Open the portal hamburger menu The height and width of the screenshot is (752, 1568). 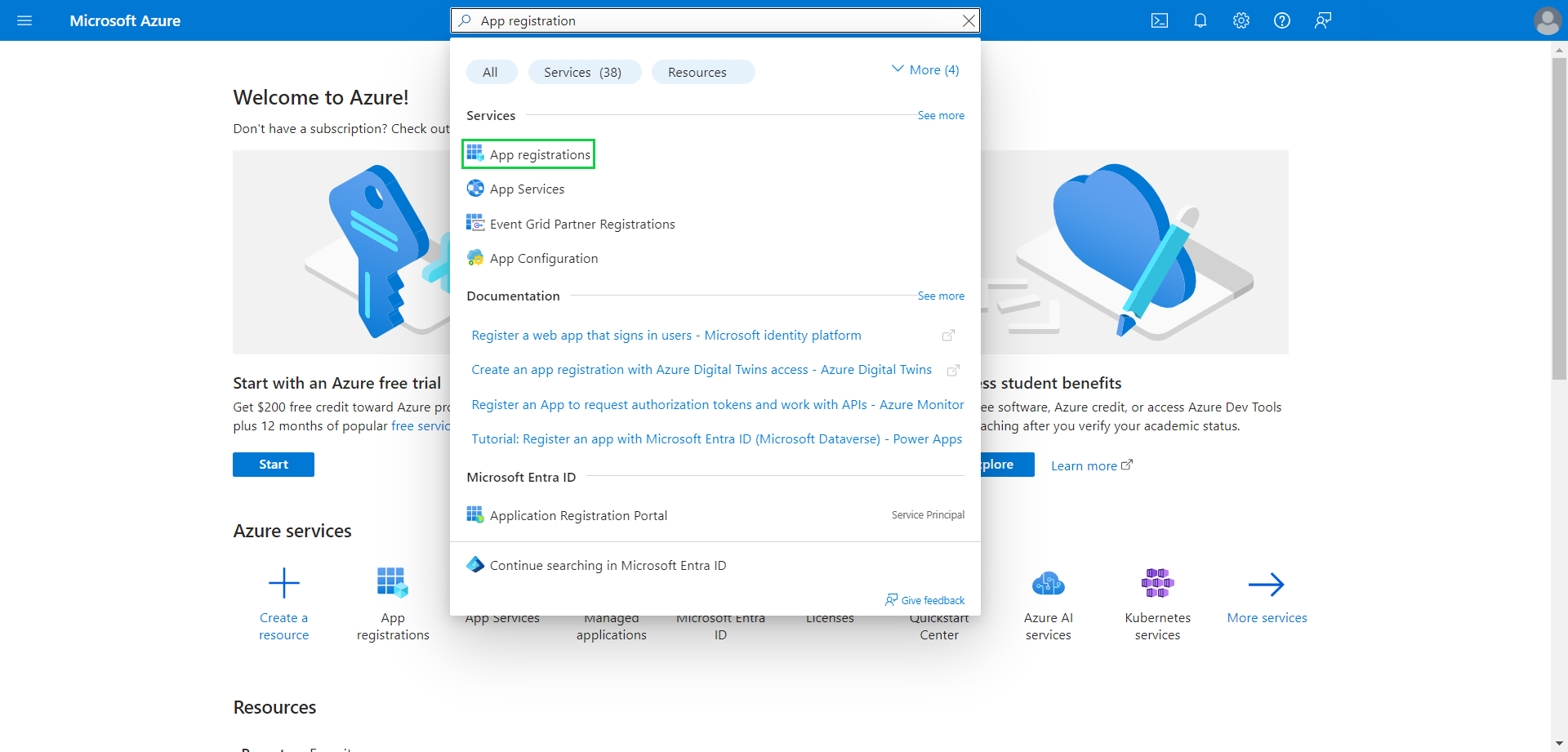[24, 20]
